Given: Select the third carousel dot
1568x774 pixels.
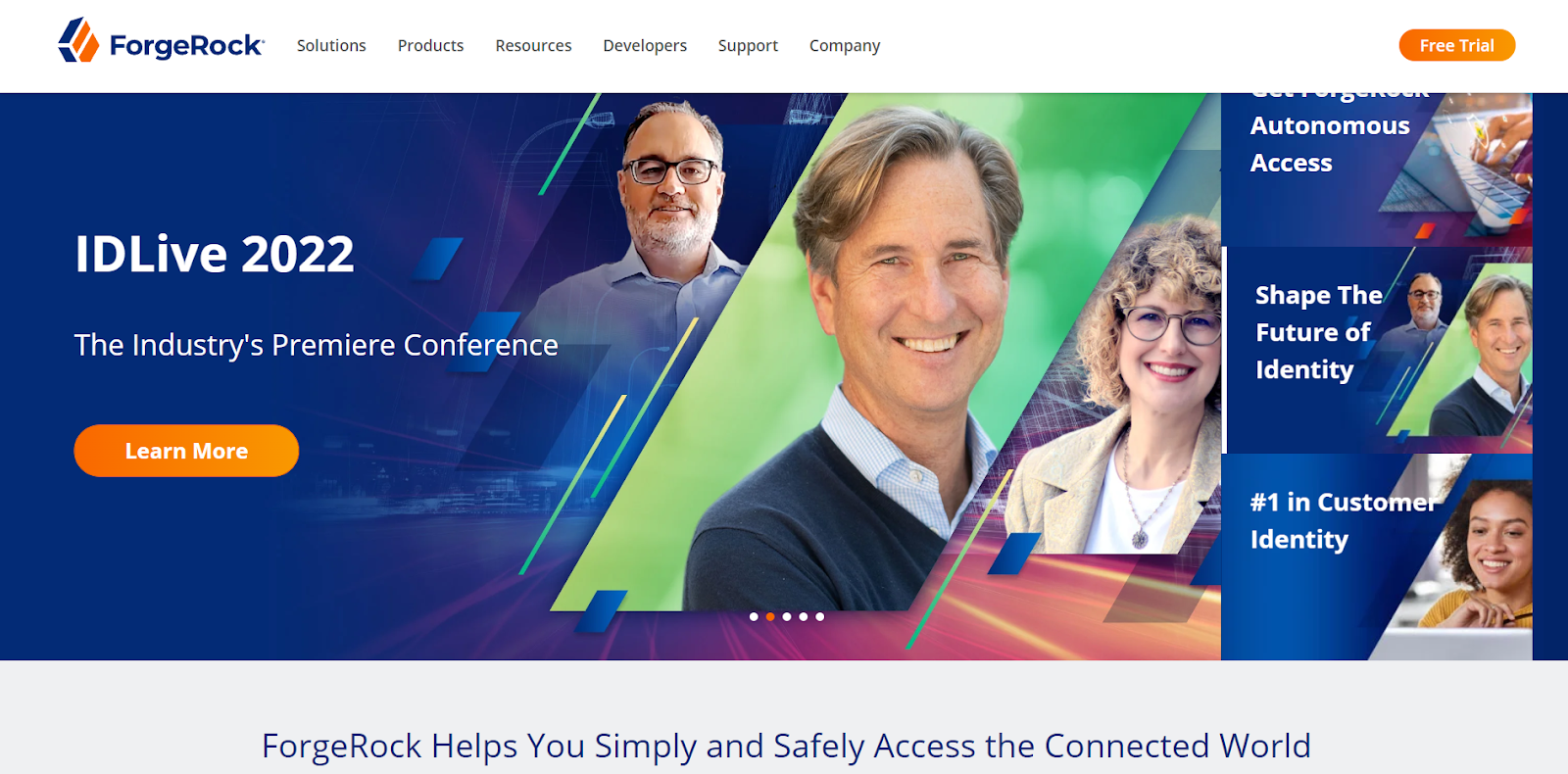Looking at the screenshot, I should click(x=787, y=616).
